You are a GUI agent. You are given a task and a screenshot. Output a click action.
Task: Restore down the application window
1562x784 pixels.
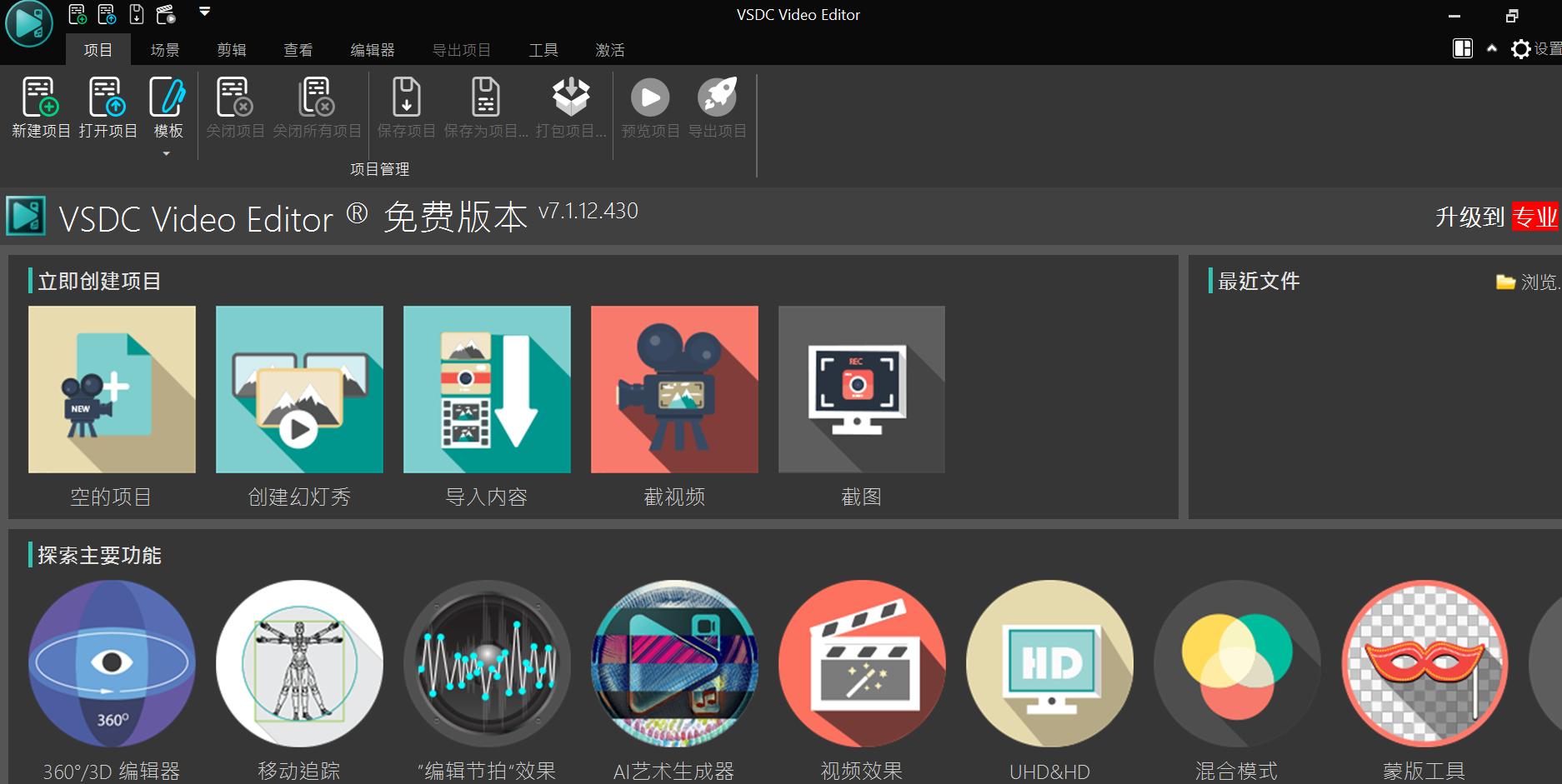tap(1512, 15)
